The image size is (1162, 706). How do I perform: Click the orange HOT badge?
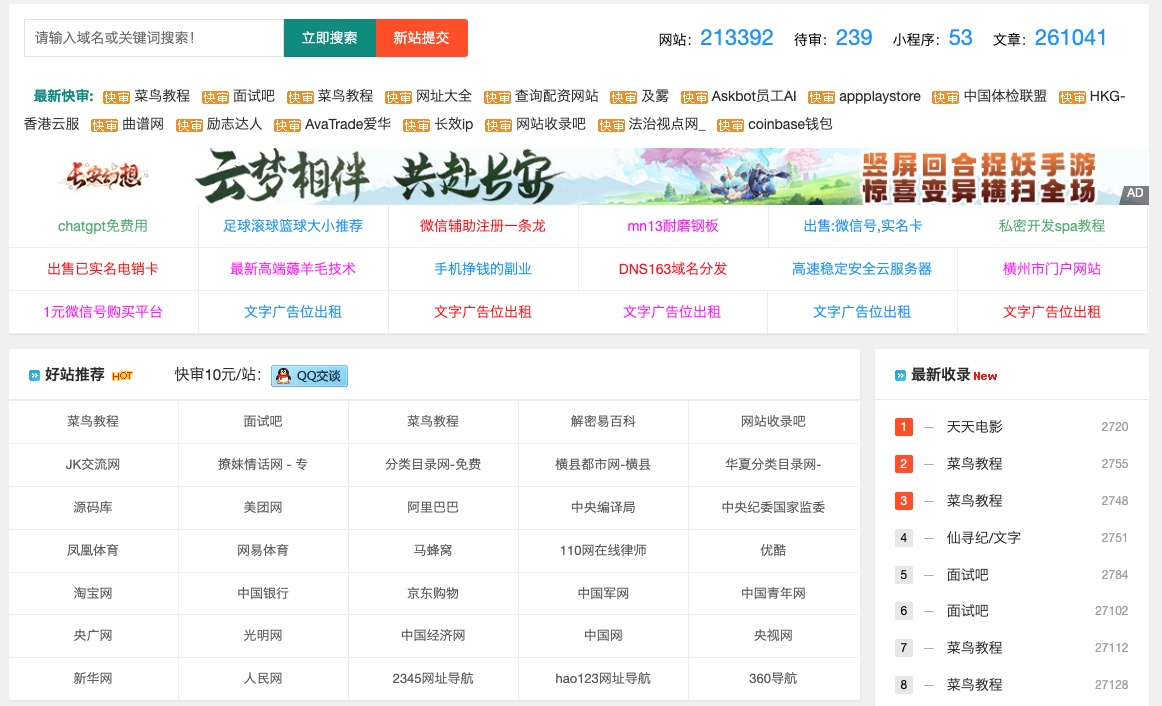pyautogui.click(x=122, y=376)
